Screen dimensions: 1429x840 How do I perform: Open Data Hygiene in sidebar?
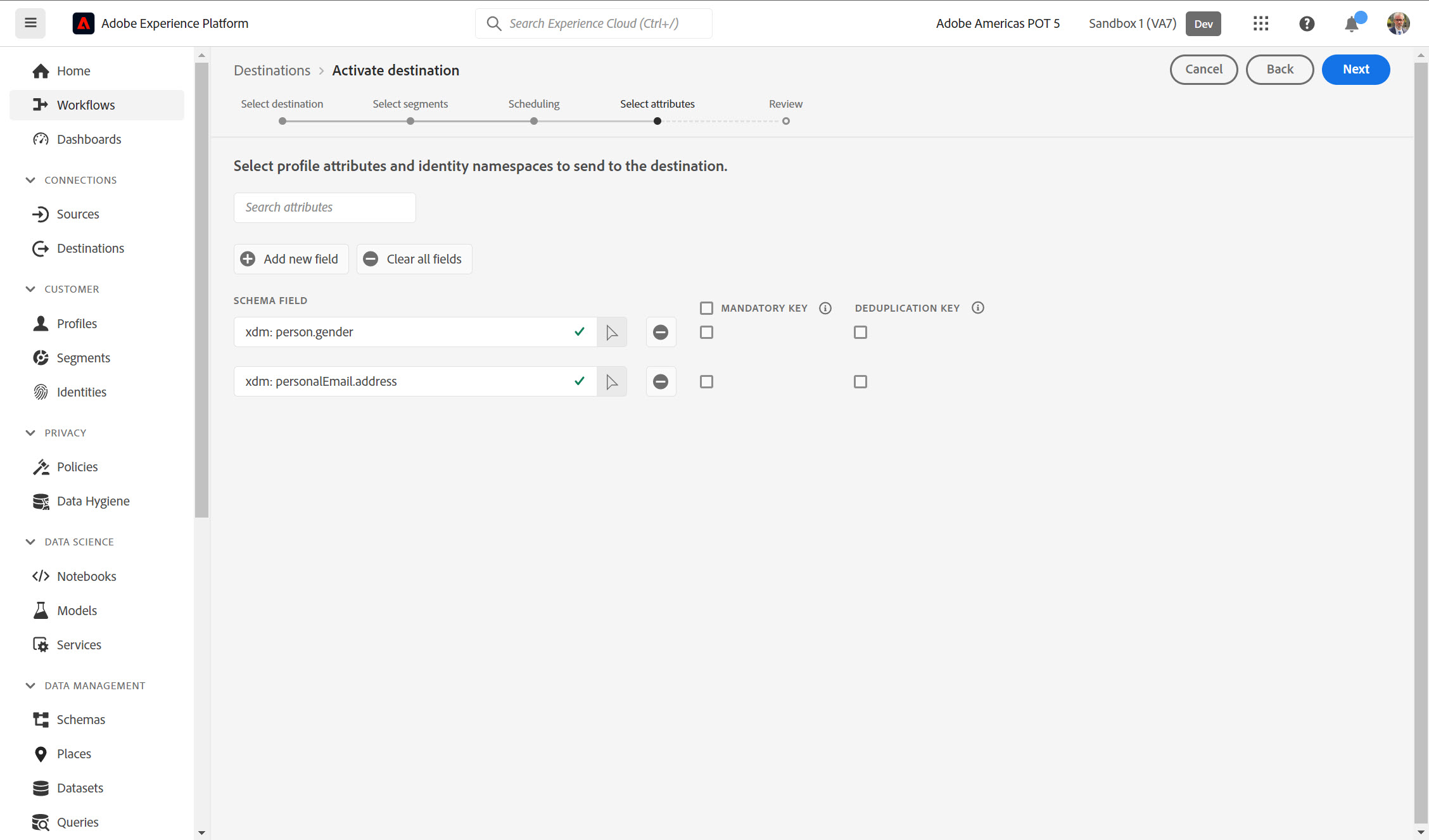97,501
